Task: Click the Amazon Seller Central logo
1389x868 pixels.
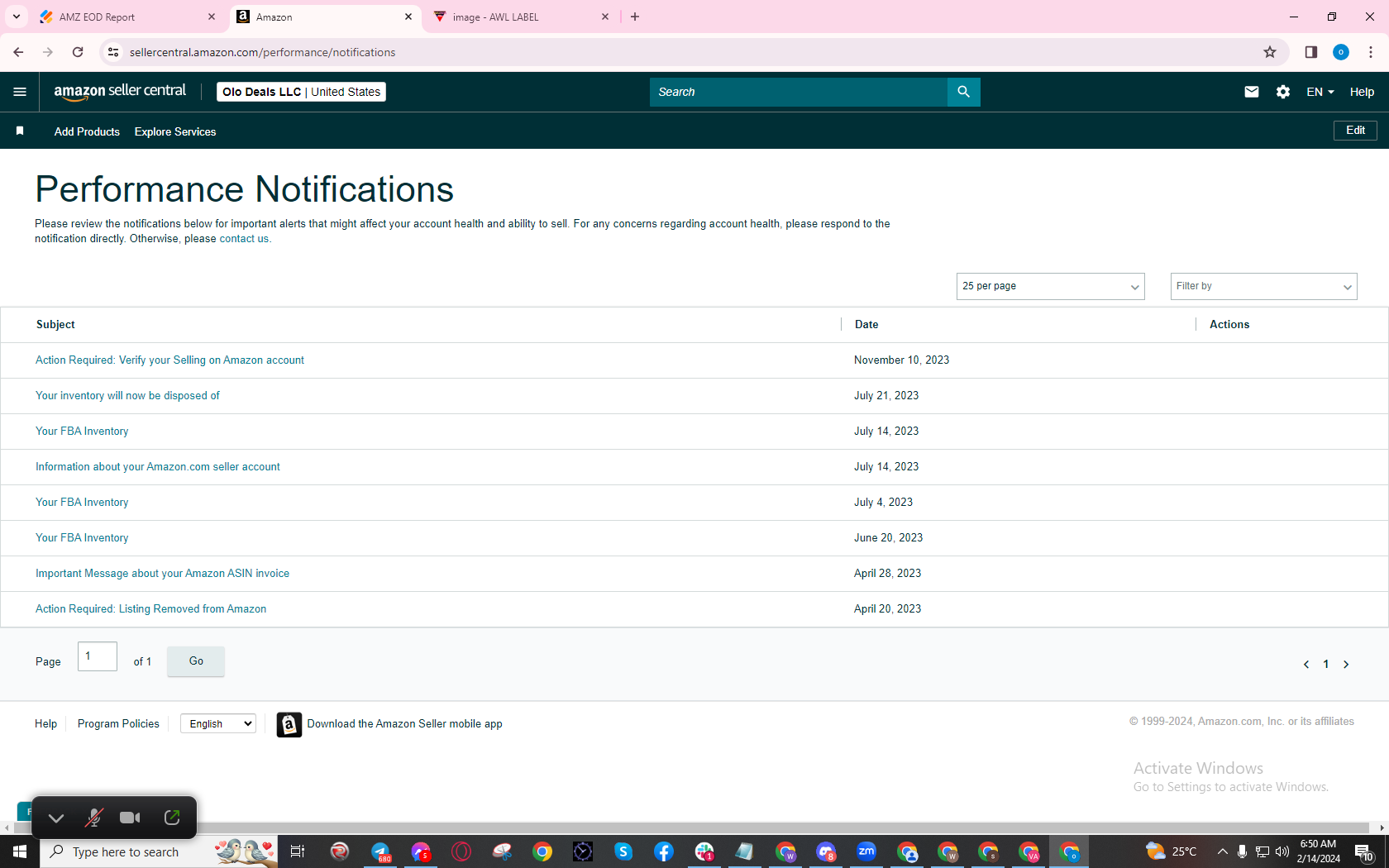Action: coord(120,92)
